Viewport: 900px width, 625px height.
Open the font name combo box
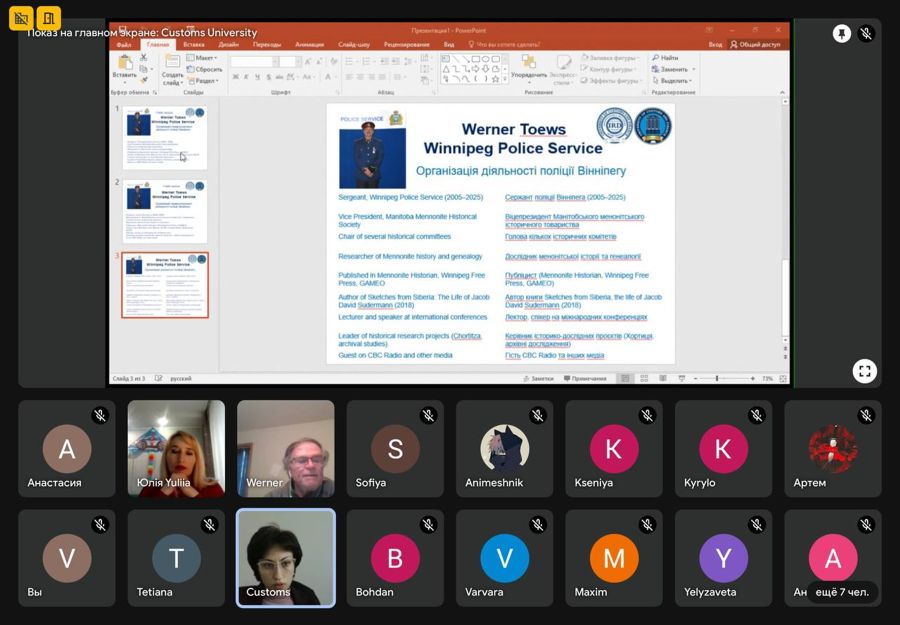(254, 61)
